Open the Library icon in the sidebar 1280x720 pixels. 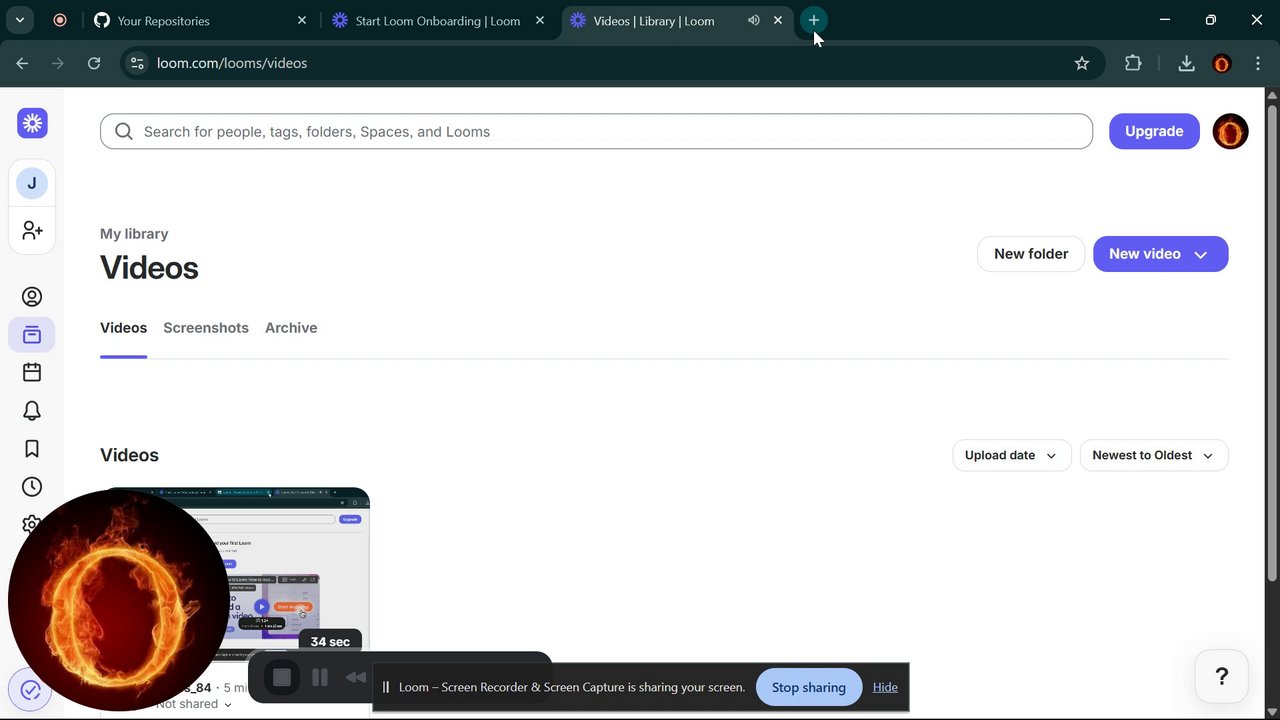point(32,335)
